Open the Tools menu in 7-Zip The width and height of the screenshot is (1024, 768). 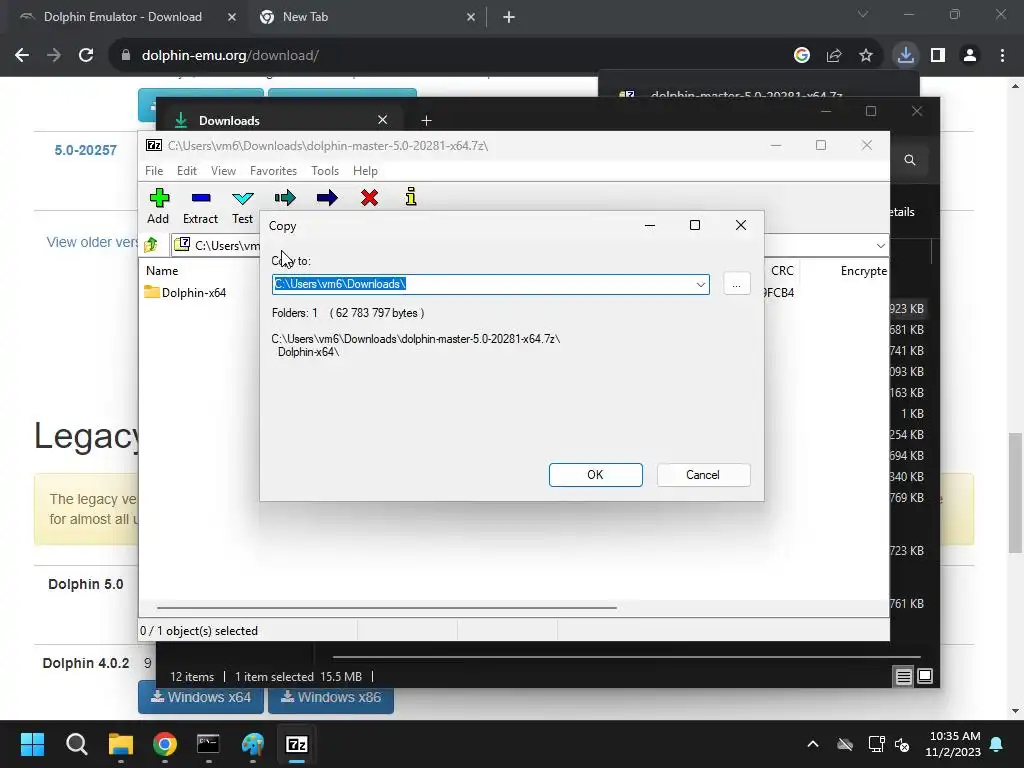click(x=325, y=170)
